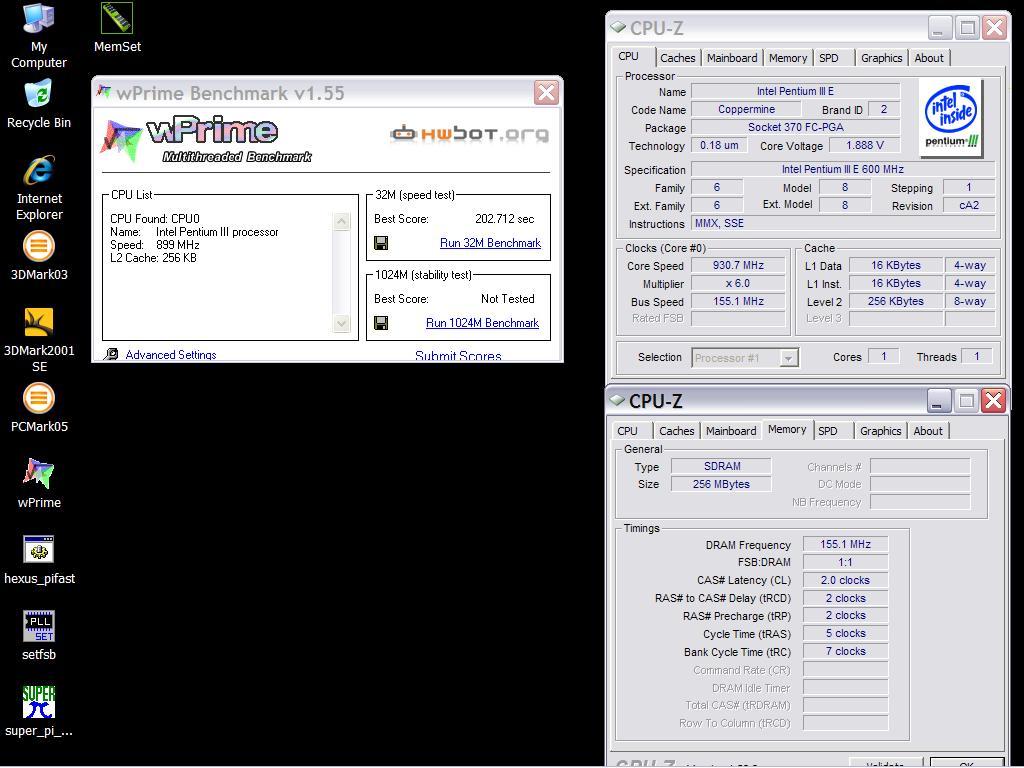Run the 1024M Benchmark link
The image size is (1024, 768).
483,323
